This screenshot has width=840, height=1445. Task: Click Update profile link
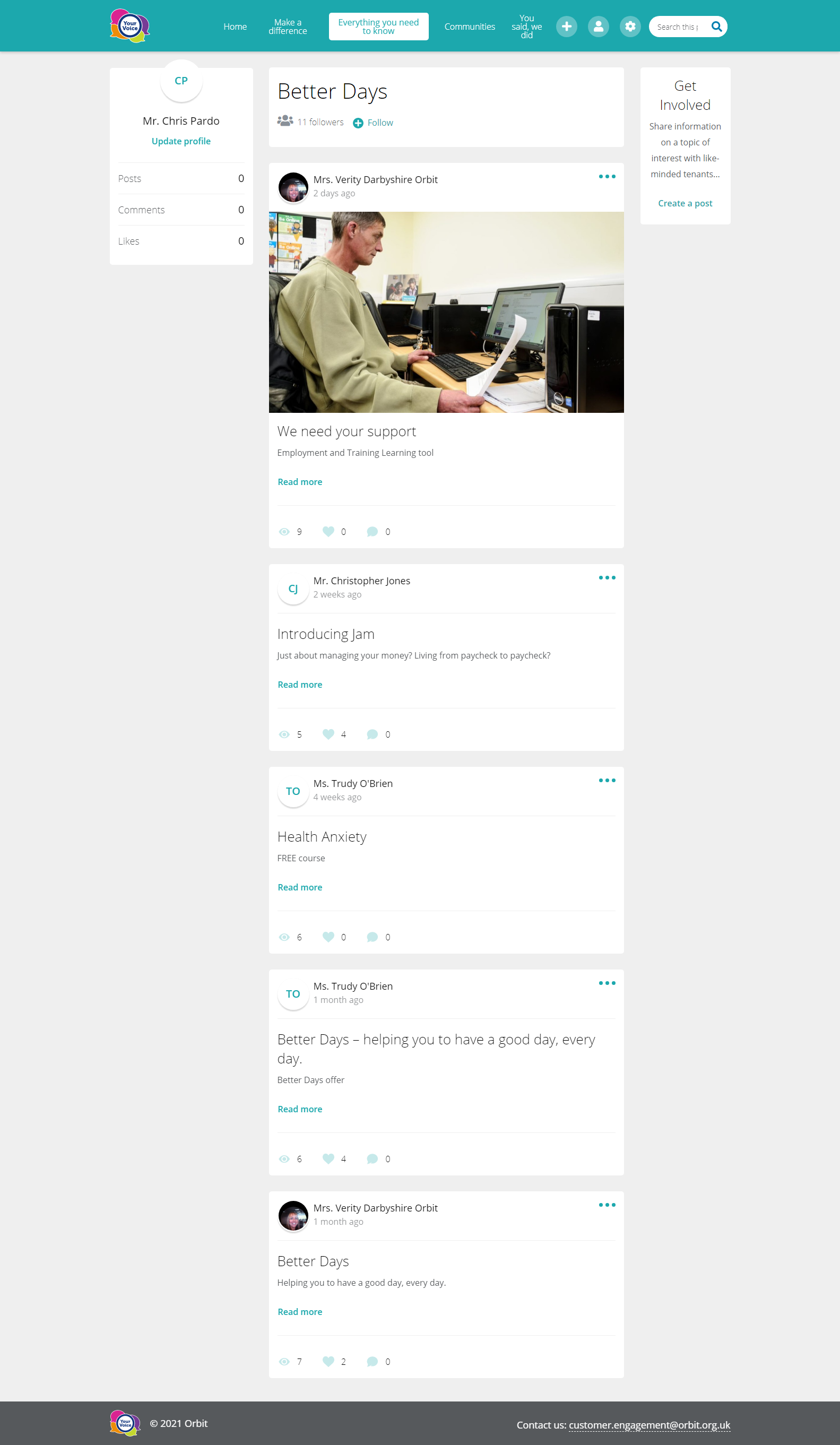click(181, 141)
